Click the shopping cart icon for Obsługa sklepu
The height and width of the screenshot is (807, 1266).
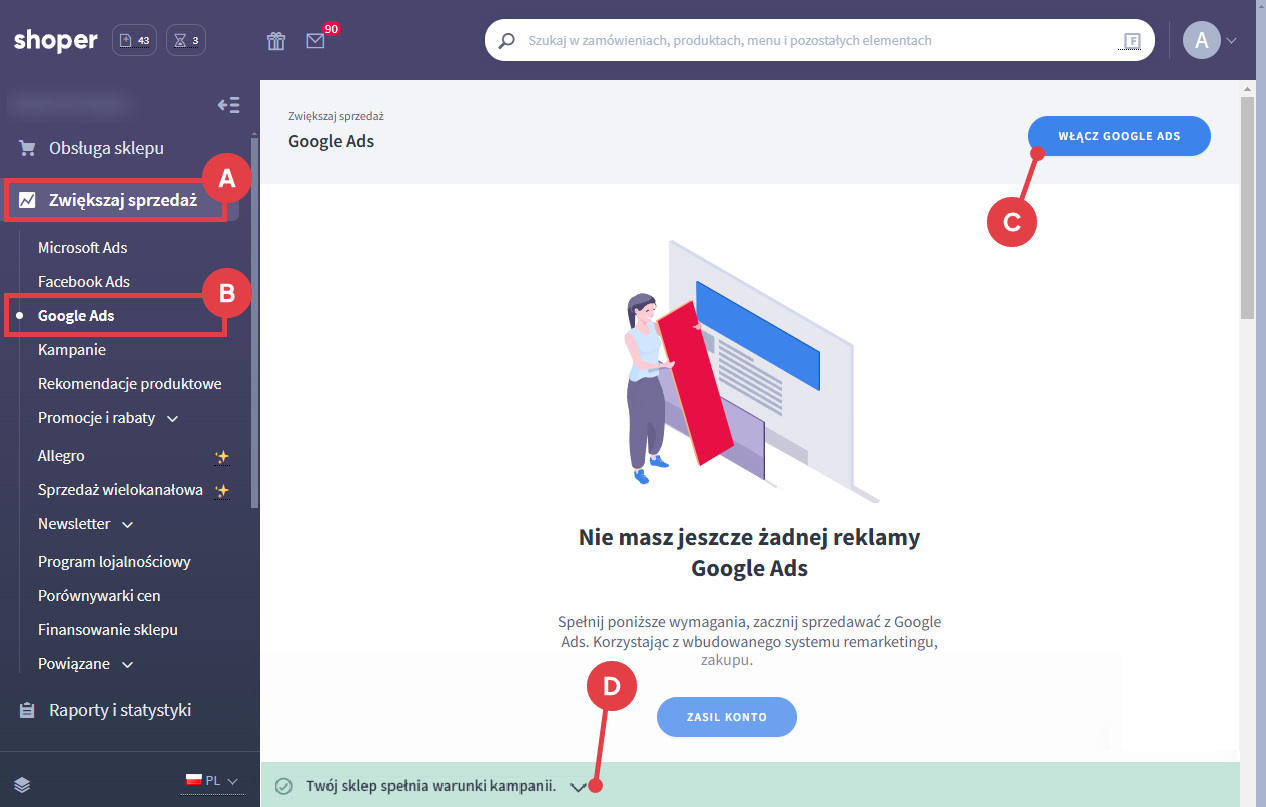pos(27,148)
